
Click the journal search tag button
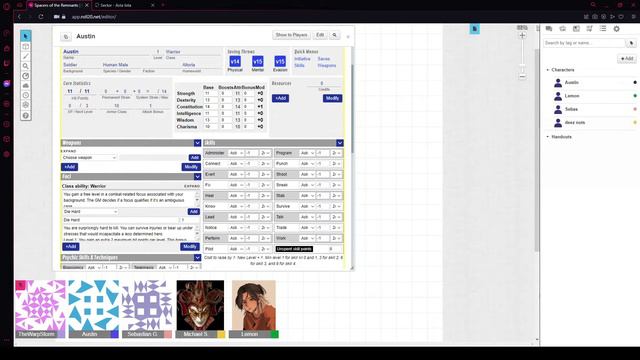tap(631, 43)
